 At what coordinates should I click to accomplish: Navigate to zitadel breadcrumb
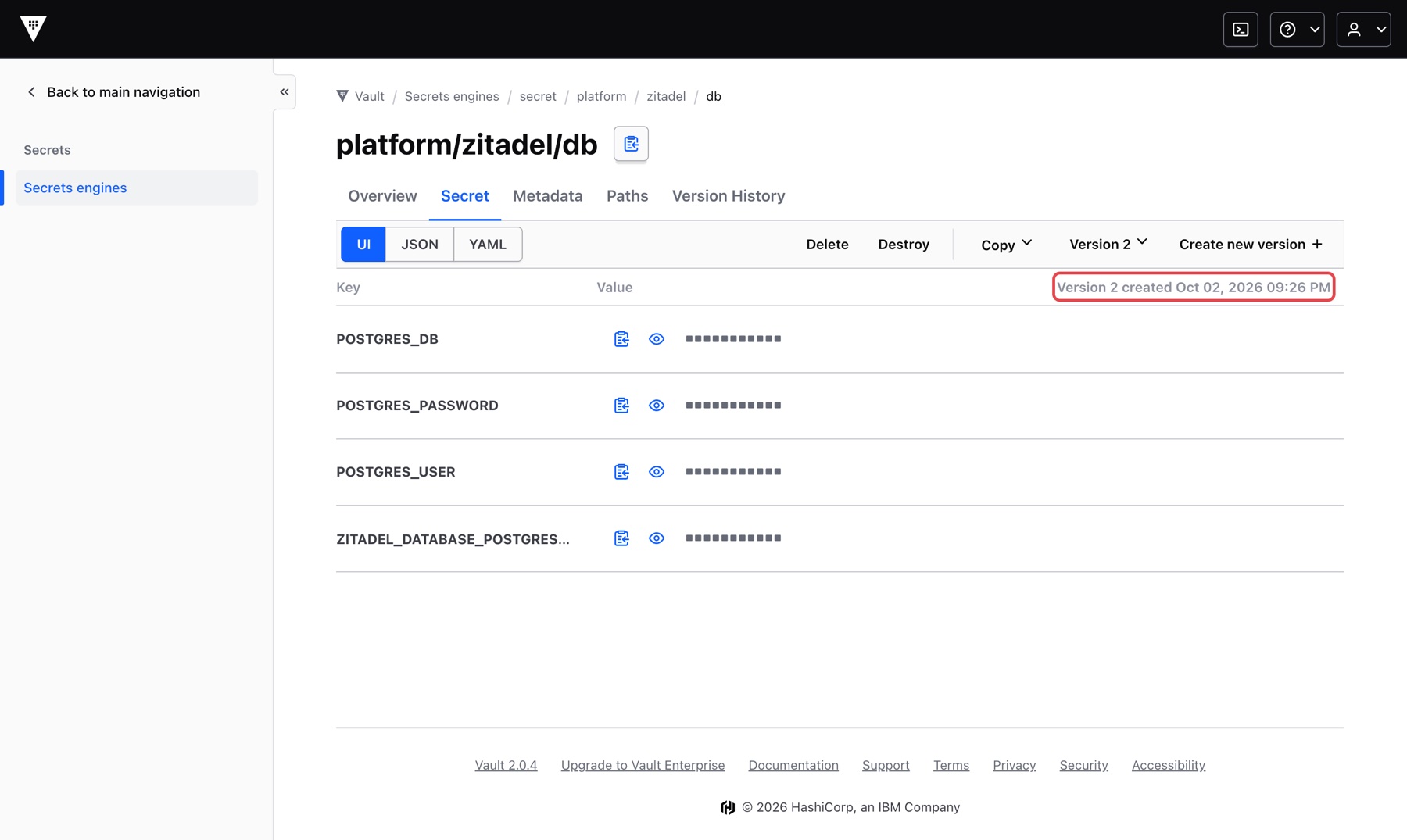pyautogui.click(x=666, y=96)
